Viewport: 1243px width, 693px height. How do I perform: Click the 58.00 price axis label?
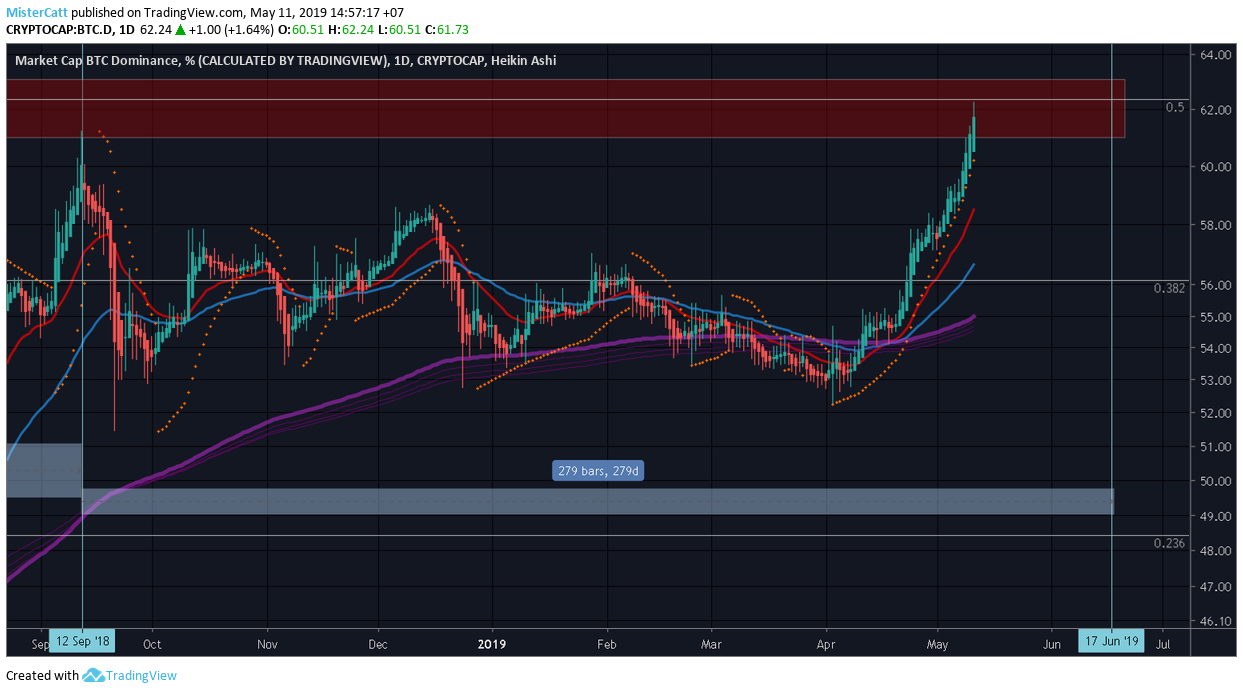1216,225
